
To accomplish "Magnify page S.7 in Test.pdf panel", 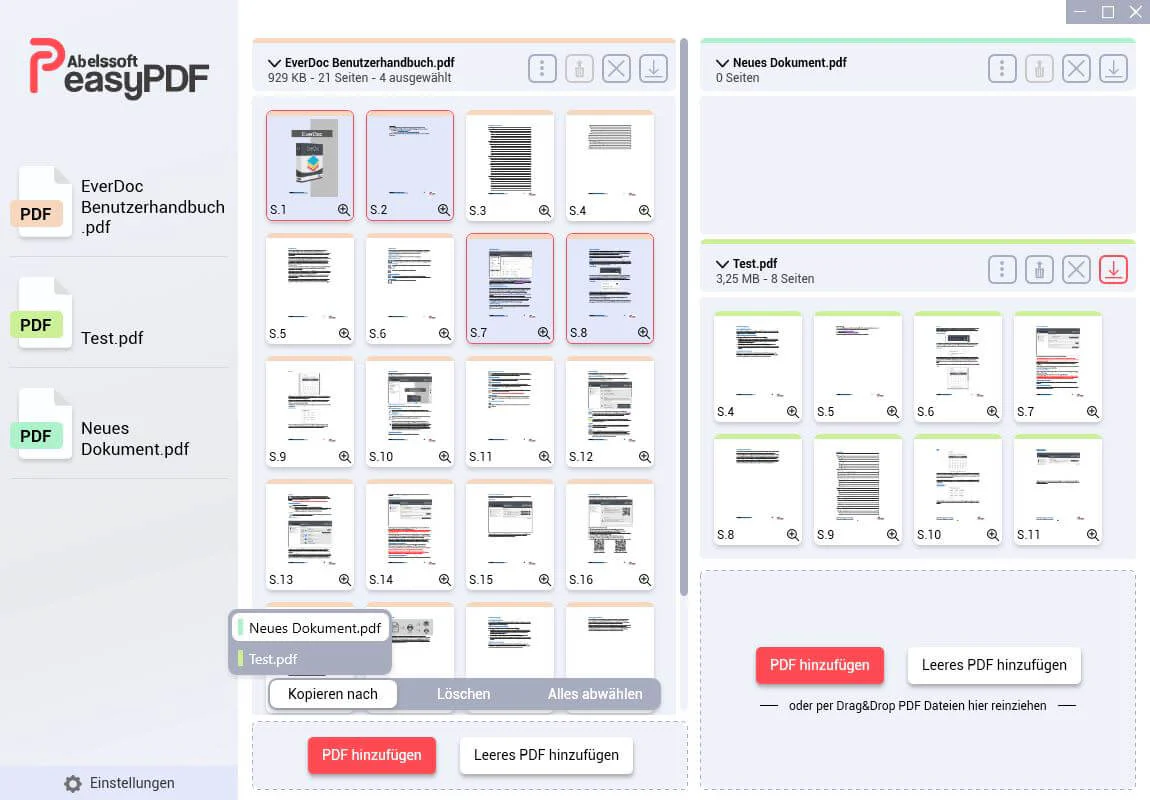I will tap(1092, 412).
